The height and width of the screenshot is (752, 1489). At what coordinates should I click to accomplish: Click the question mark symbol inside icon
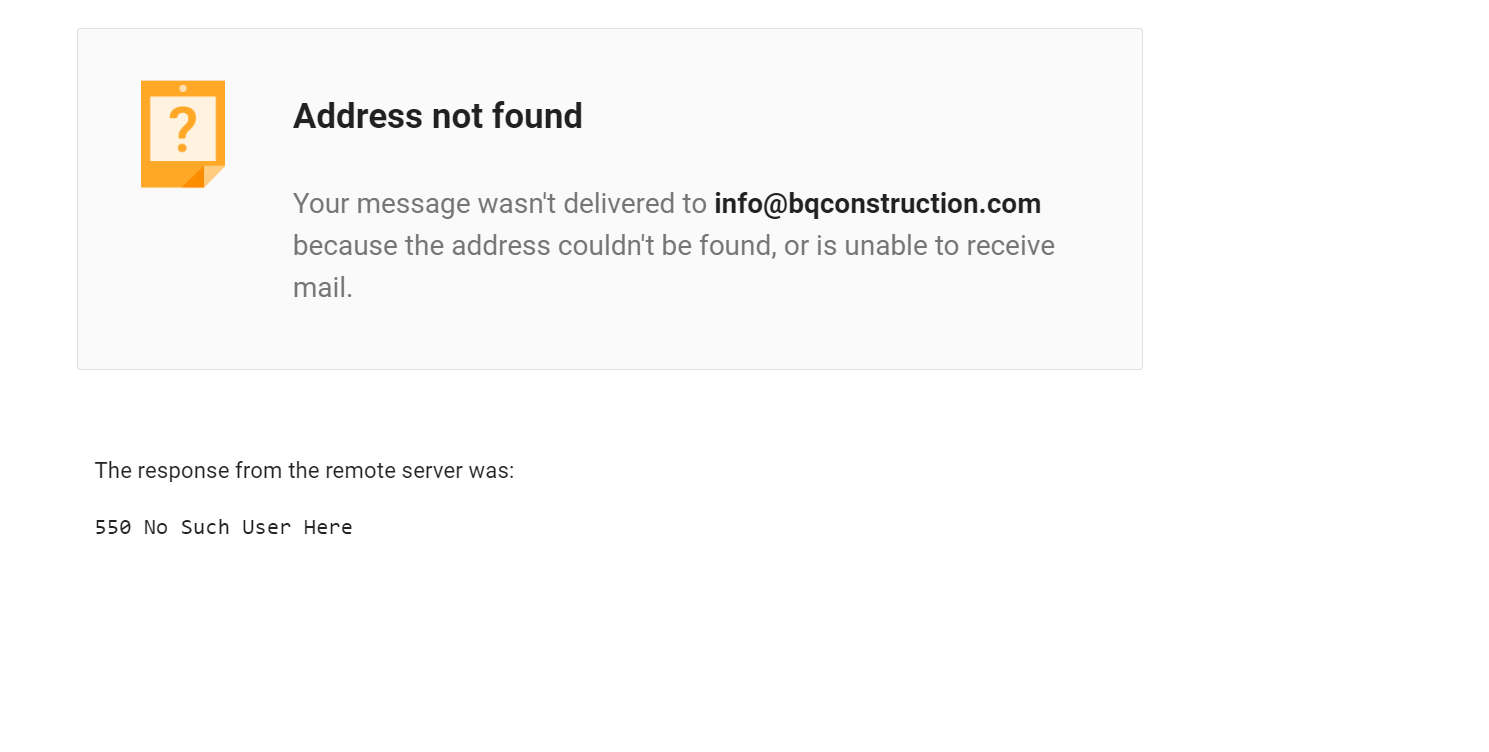tap(182, 129)
